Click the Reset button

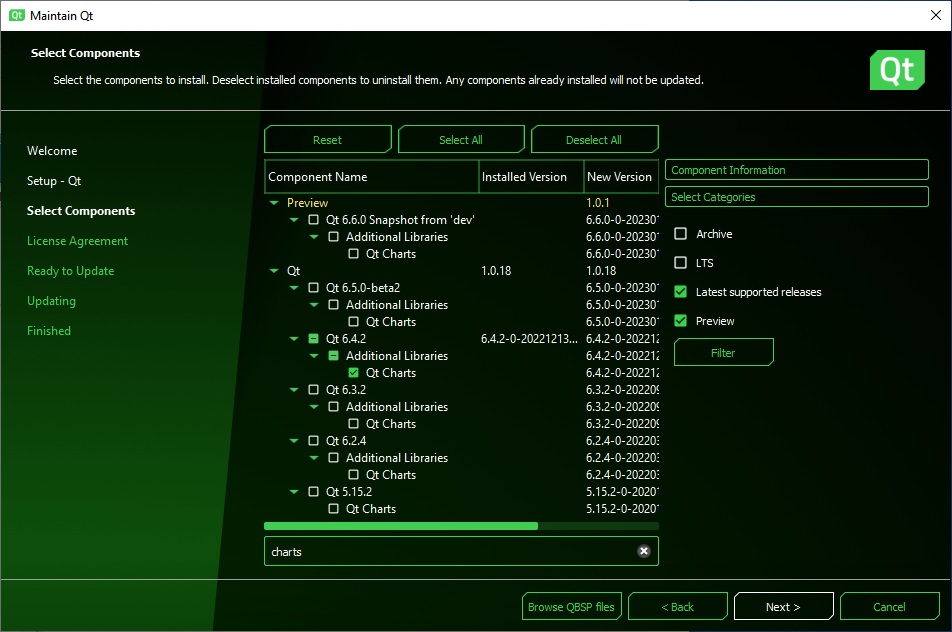coord(328,140)
